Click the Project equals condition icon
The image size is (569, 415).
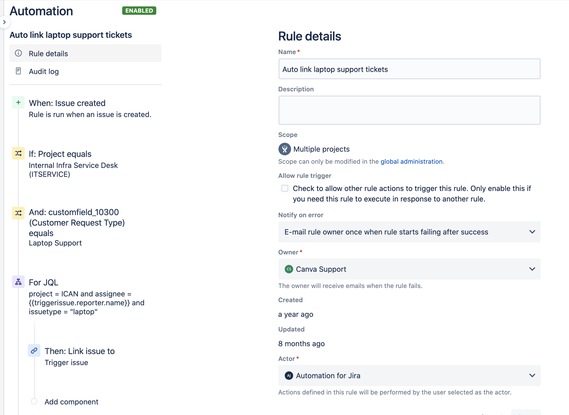pyautogui.click(x=18, y=153)
